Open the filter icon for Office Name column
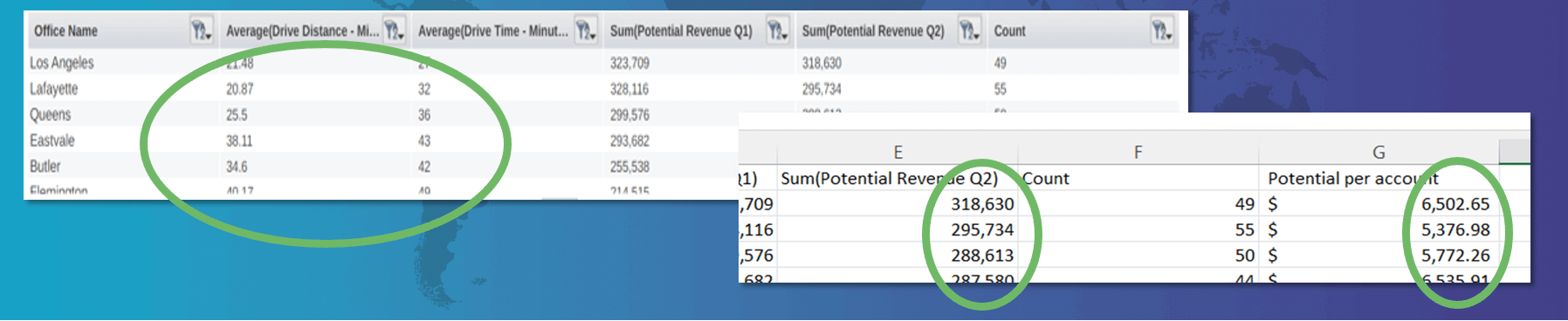This screenshot has height=321, width=1568. click(x=202, y=31)
